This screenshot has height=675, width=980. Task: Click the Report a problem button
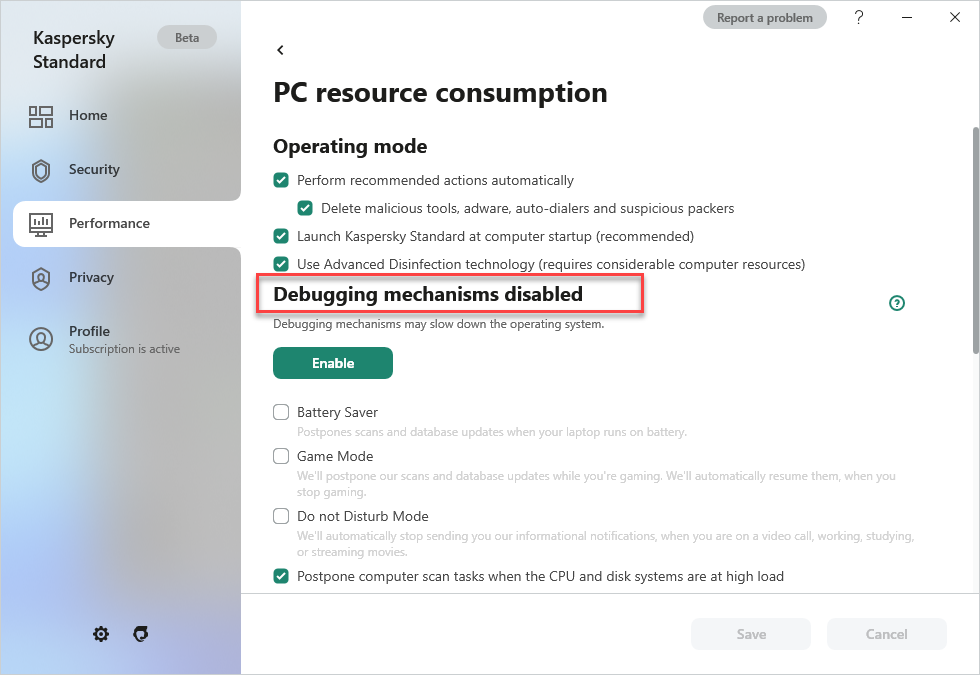[x=765, y=18]
